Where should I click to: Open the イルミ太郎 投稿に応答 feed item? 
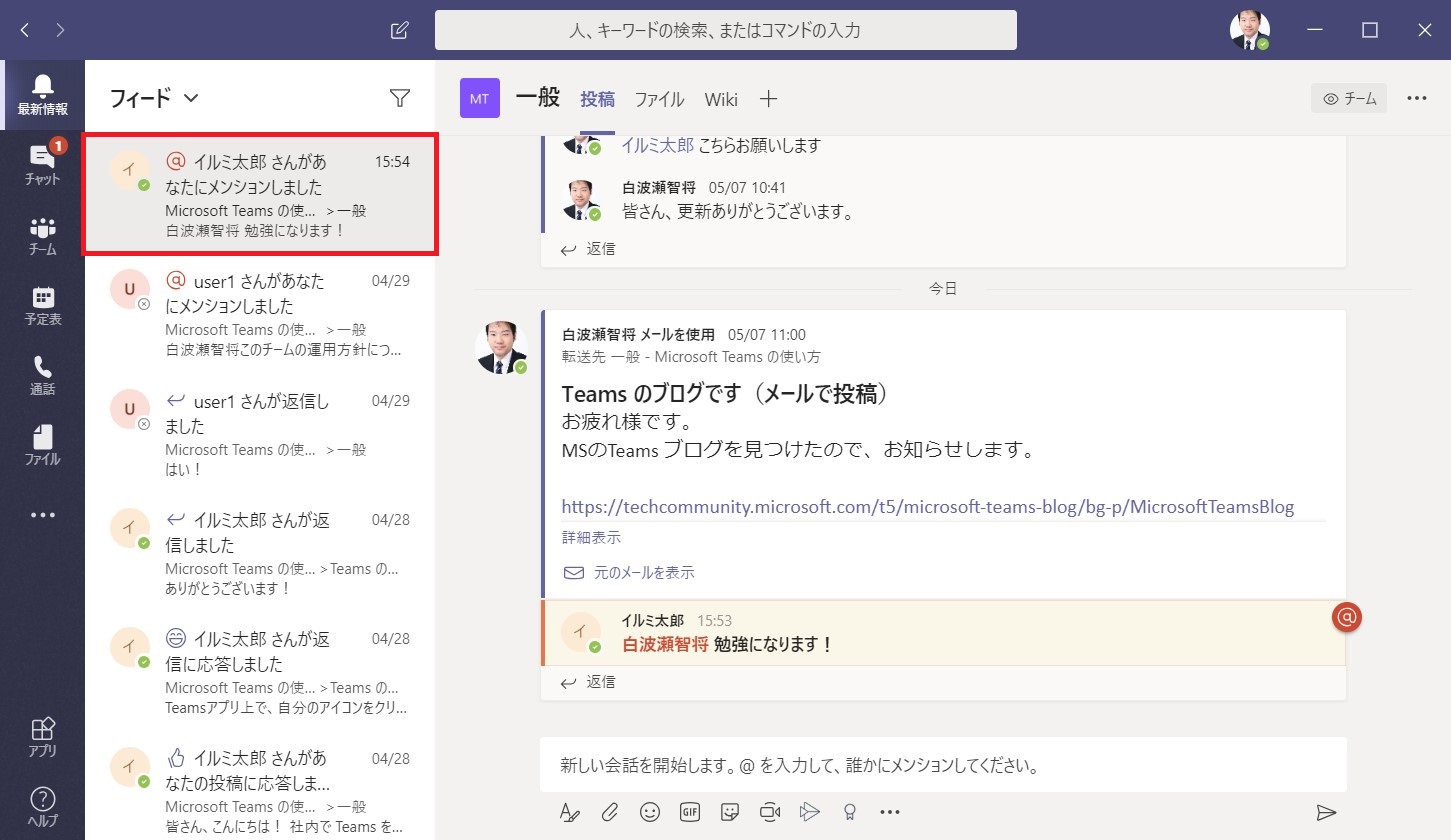pyautogui.click(x=260, y=788)
